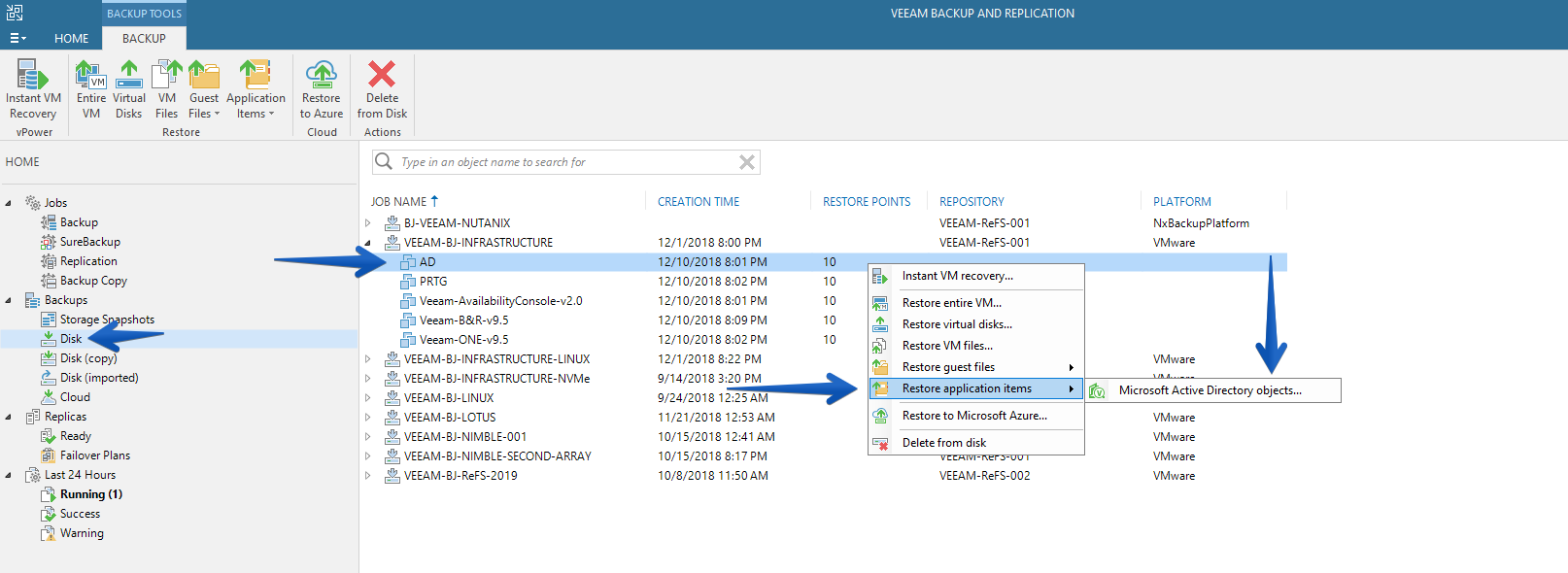
Task: Sort by REPOSITORY column header
Action: pos(971,201)
